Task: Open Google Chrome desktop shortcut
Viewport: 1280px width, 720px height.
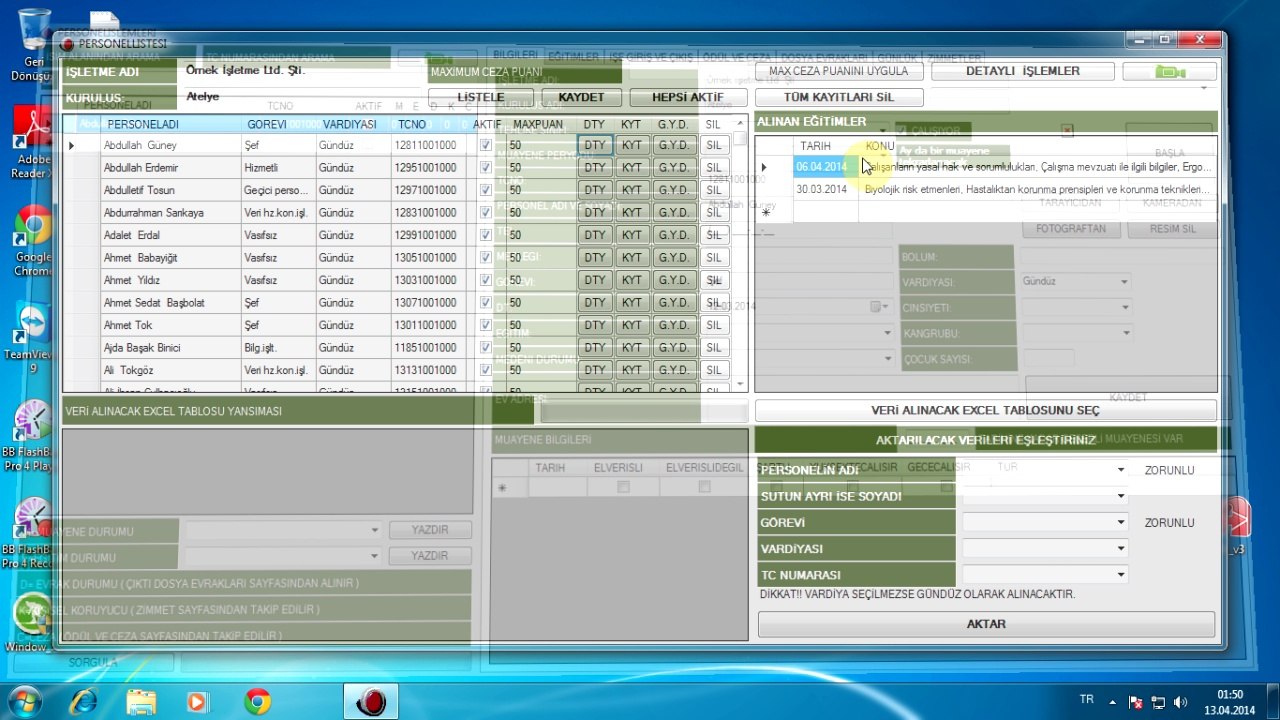Action: 33,240
